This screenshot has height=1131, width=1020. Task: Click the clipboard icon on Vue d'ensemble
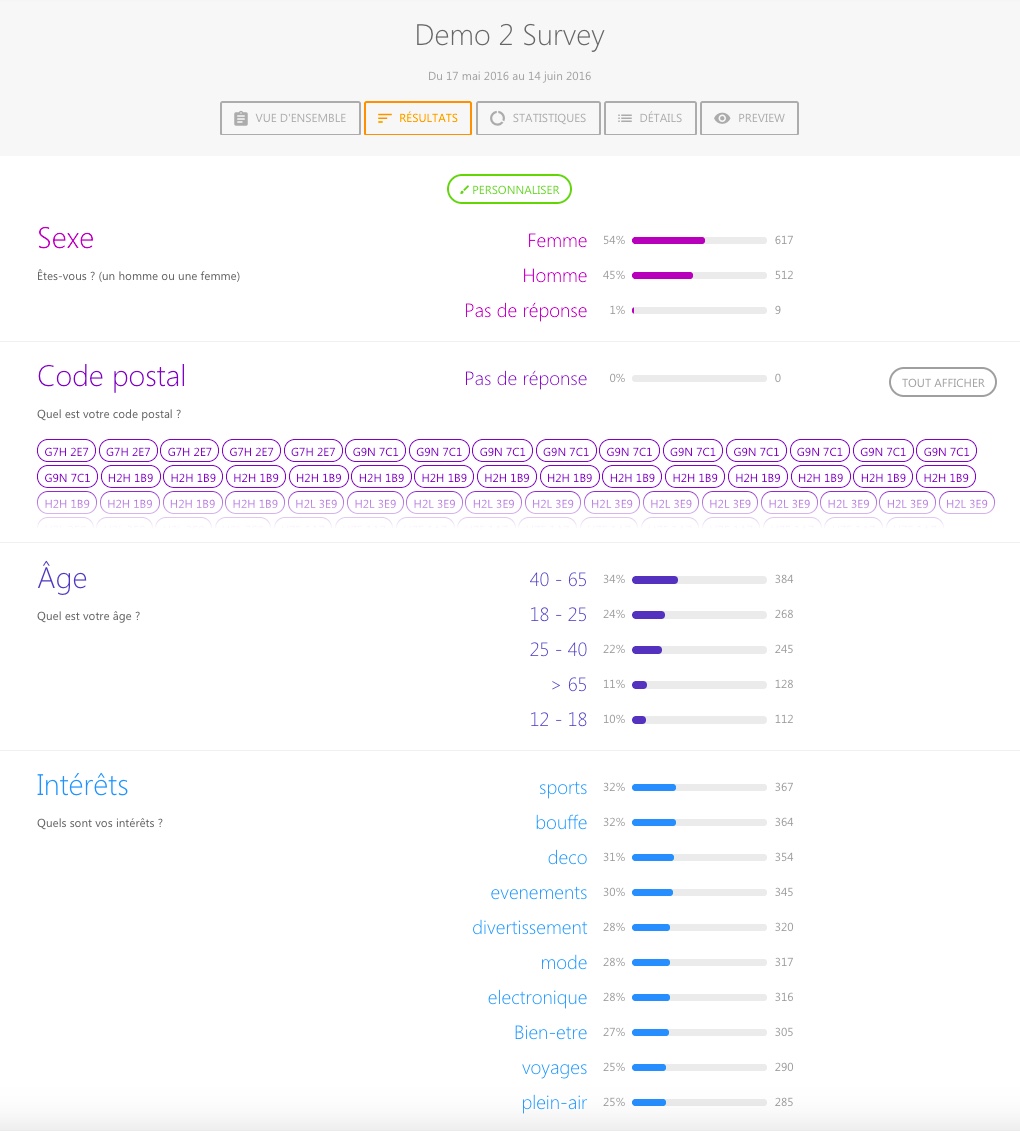coord(240,118)
